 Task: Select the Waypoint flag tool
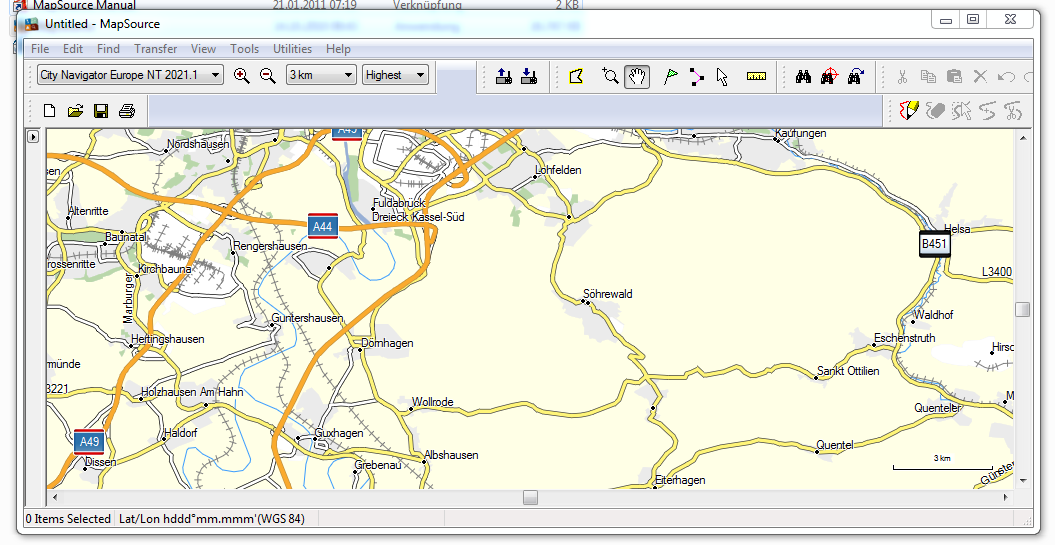click(x=670, y=76)
